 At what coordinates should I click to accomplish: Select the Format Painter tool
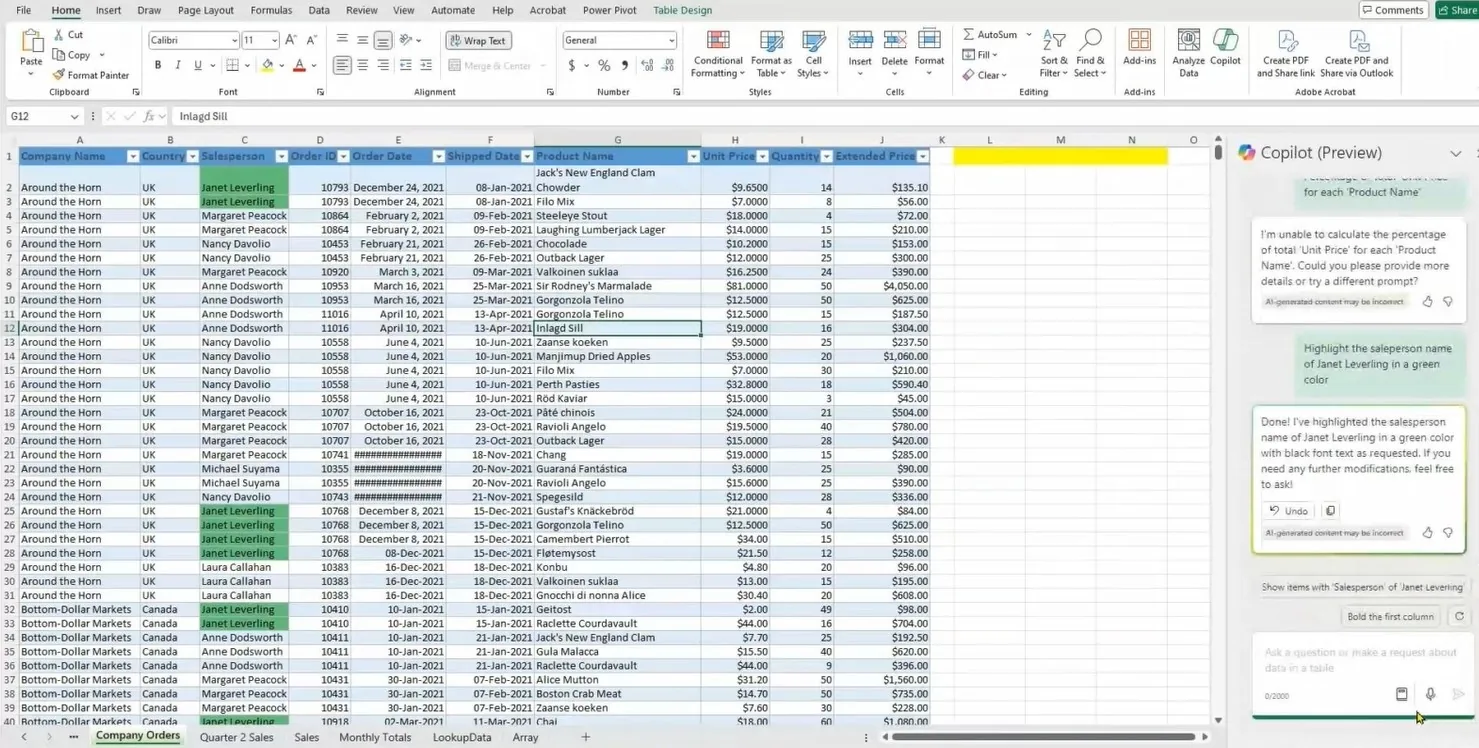click(90, 75)
